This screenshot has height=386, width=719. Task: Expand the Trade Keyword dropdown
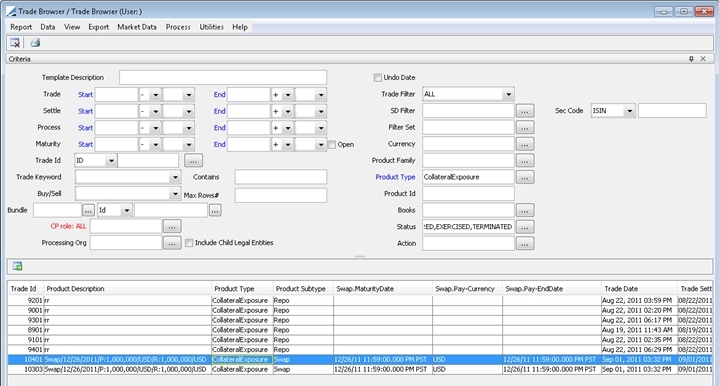pos(175,177)
